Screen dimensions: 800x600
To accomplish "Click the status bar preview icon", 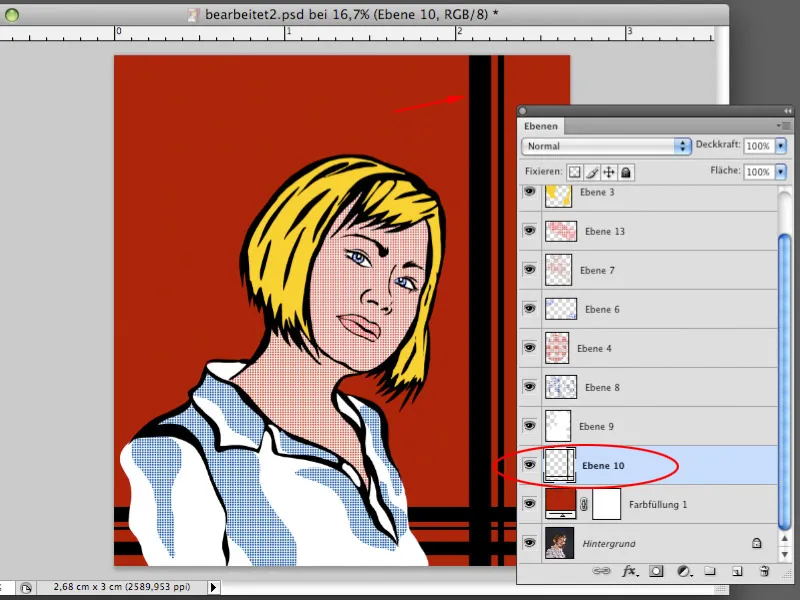I will 26,587.
